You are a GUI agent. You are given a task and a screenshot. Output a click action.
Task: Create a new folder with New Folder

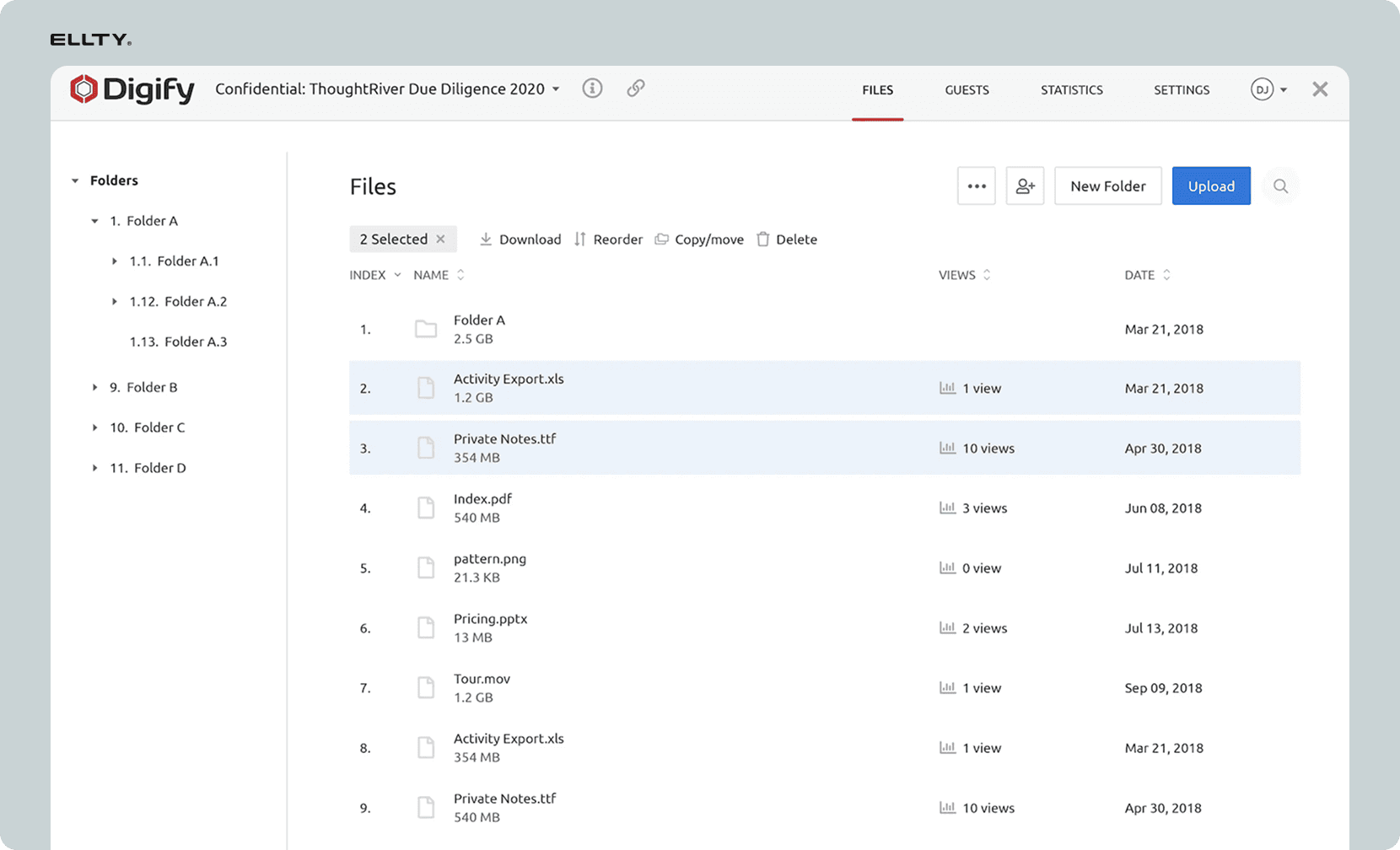pyautogui.click(x=1107, y=186)
